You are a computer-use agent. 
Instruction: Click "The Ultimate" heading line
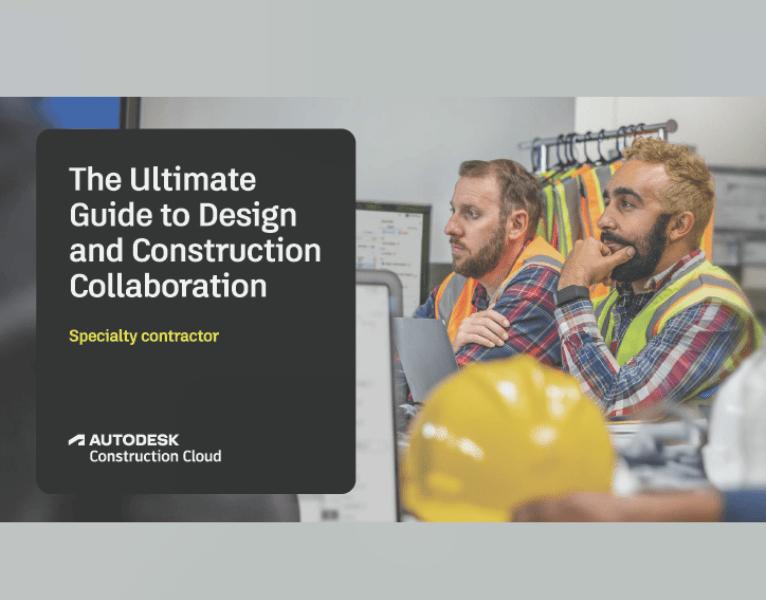(x=162, y=180)
